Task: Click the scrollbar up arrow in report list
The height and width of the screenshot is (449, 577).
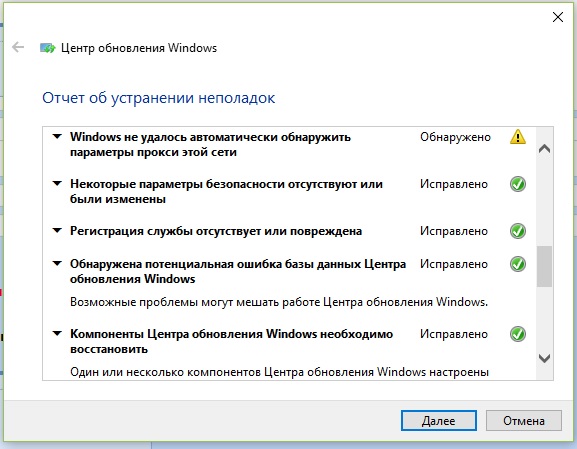Action: tap(544, 149)
